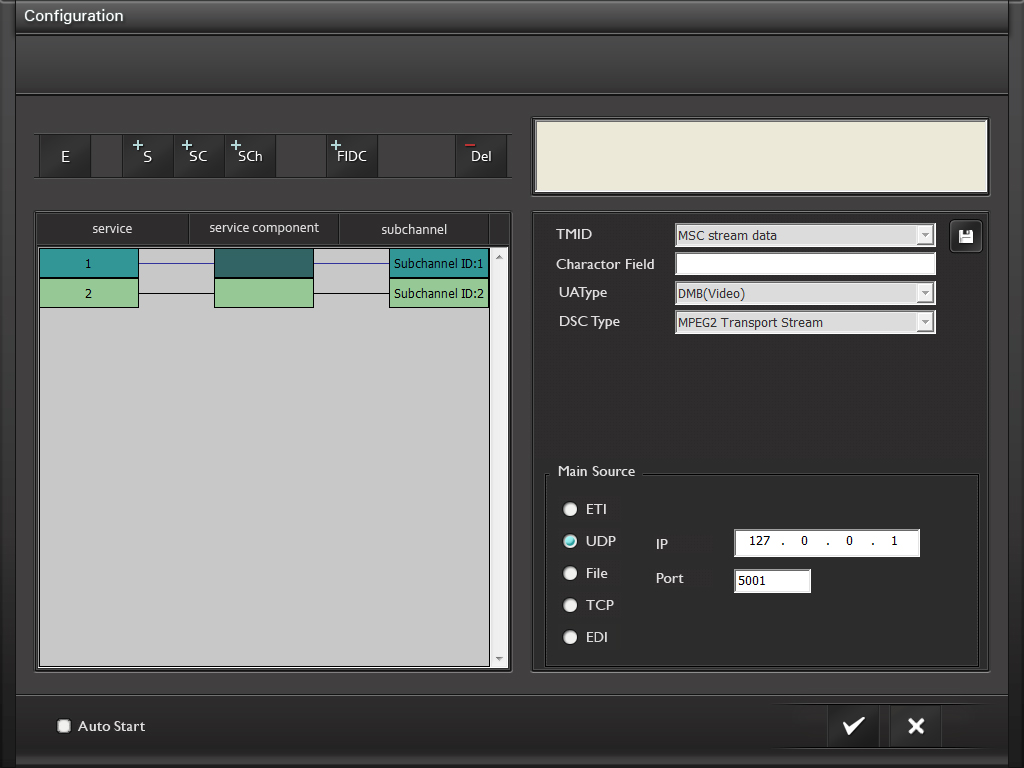Cancel configuration with the X button

click(x=915, y=726)
